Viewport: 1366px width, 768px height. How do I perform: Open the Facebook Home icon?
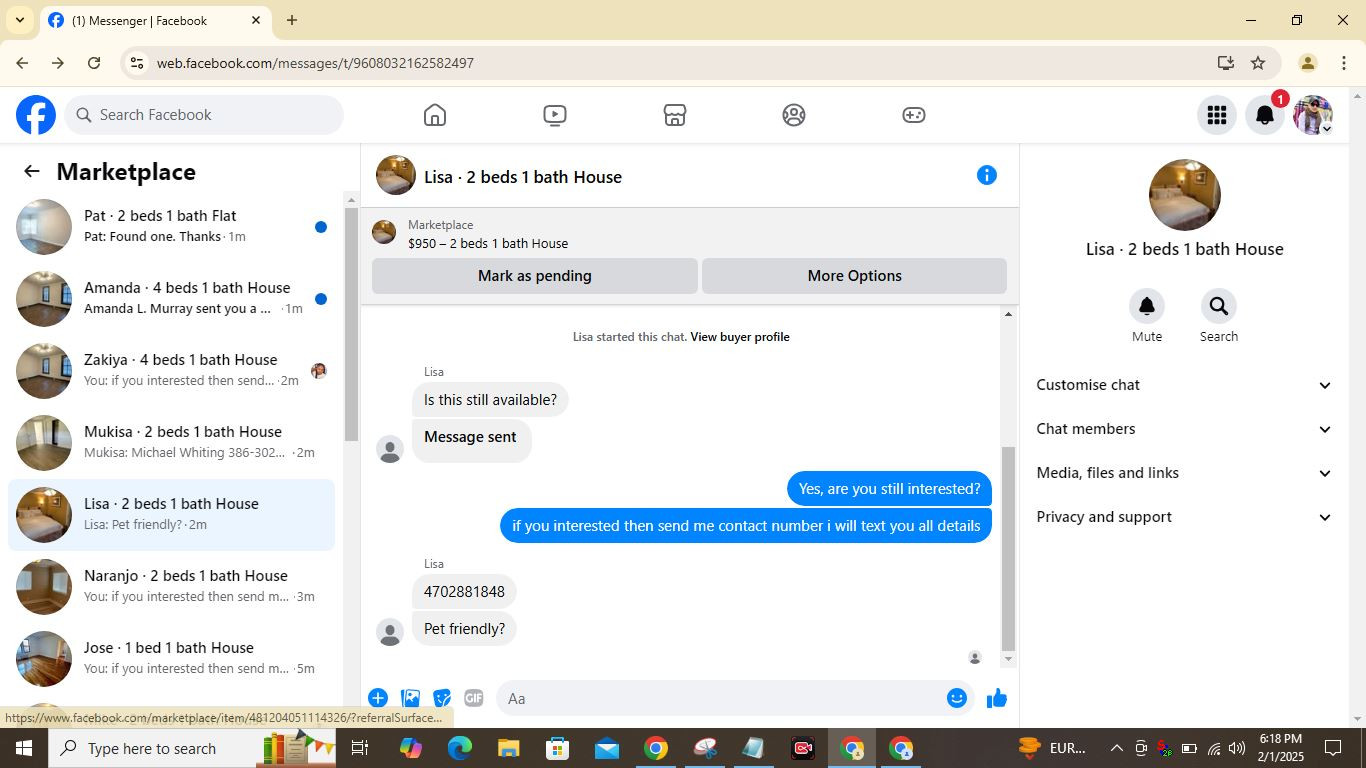(434, 115)
